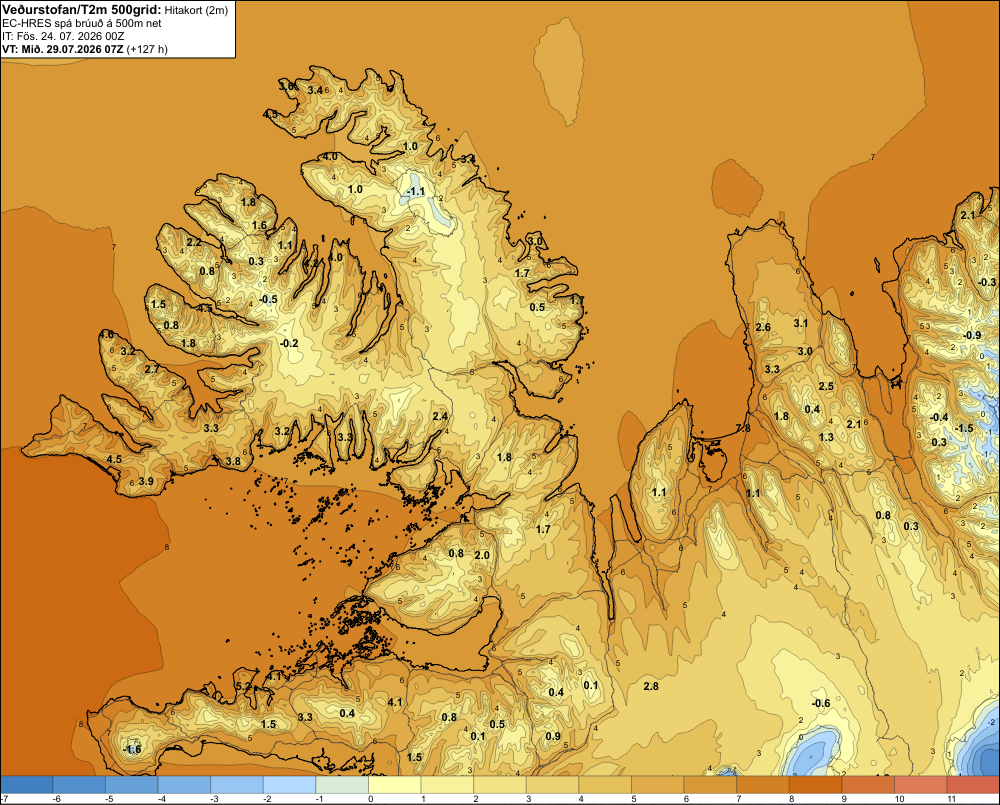Click the 4.5 label on the westernmost peninsula

pyautogui.click(x=114, y=459)
